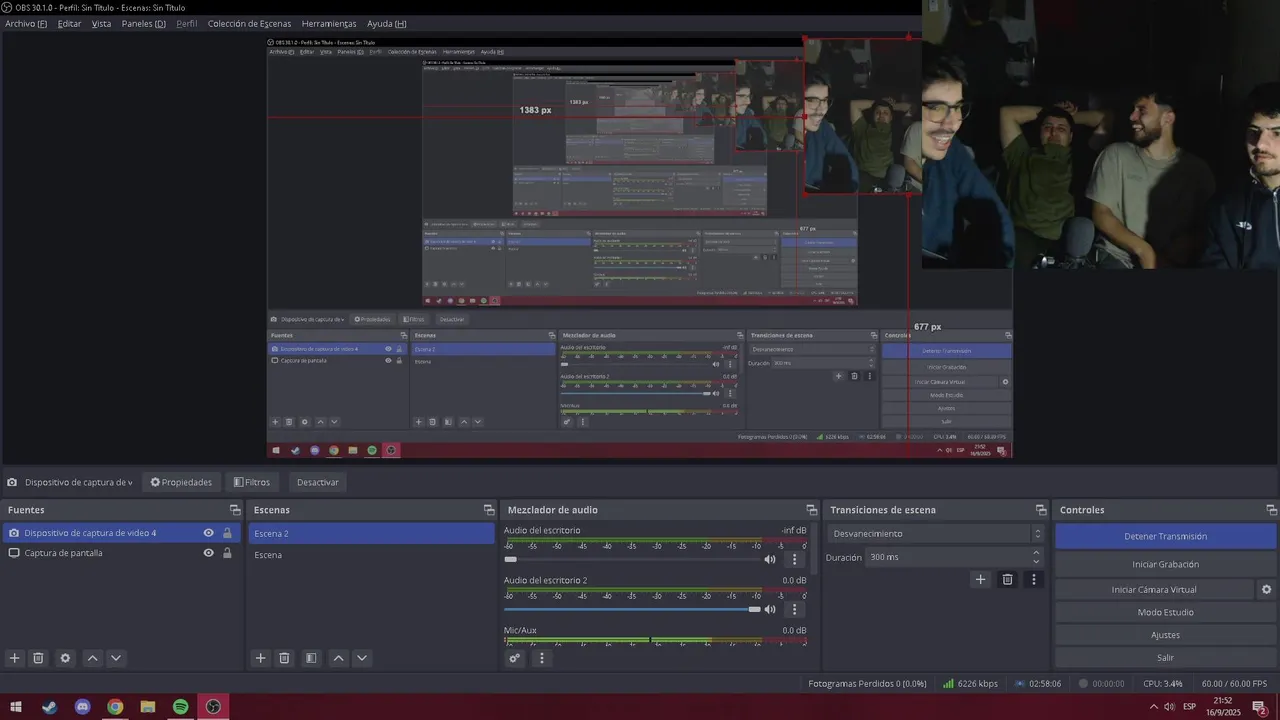Open the Ayuda menu

(x=386, y=23)
